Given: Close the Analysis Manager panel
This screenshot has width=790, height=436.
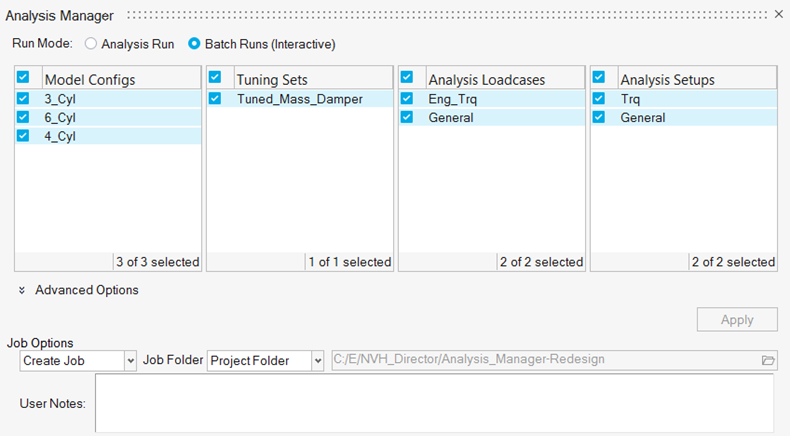Looking at the screenshot, I should pyautogui.click(x=779, y=15).
